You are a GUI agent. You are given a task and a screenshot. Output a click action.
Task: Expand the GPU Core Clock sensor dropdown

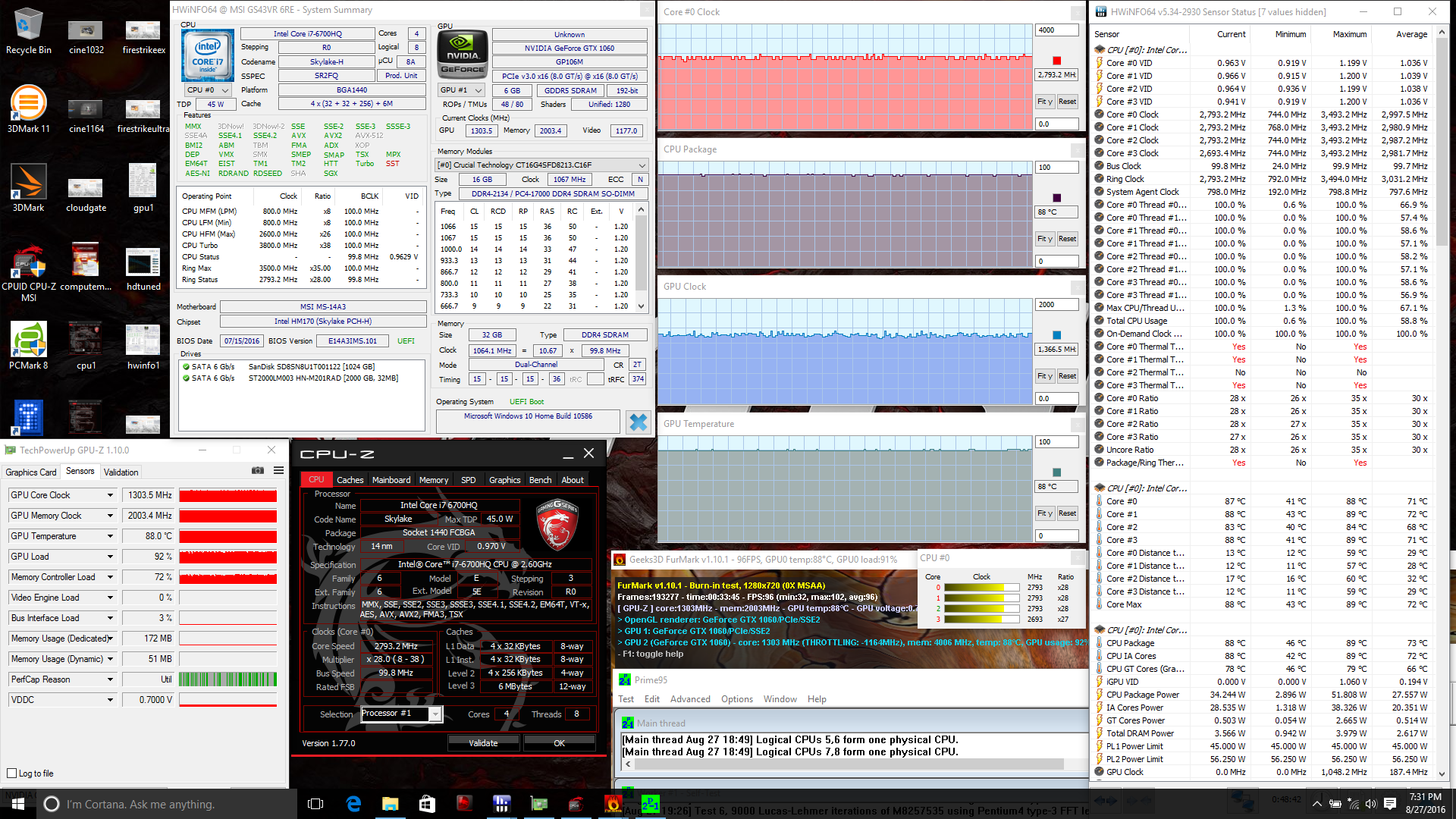(110, 495)
